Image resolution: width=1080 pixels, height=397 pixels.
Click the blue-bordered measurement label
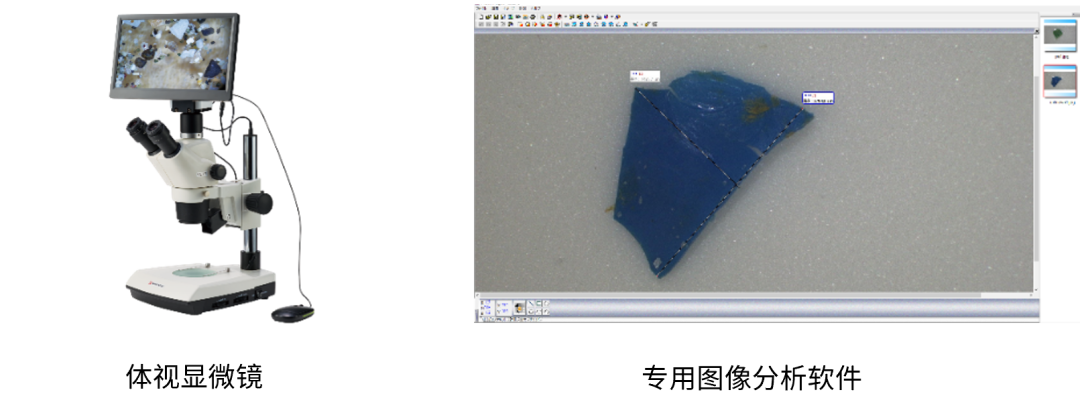pyautogui.click(x=818, y=98)
